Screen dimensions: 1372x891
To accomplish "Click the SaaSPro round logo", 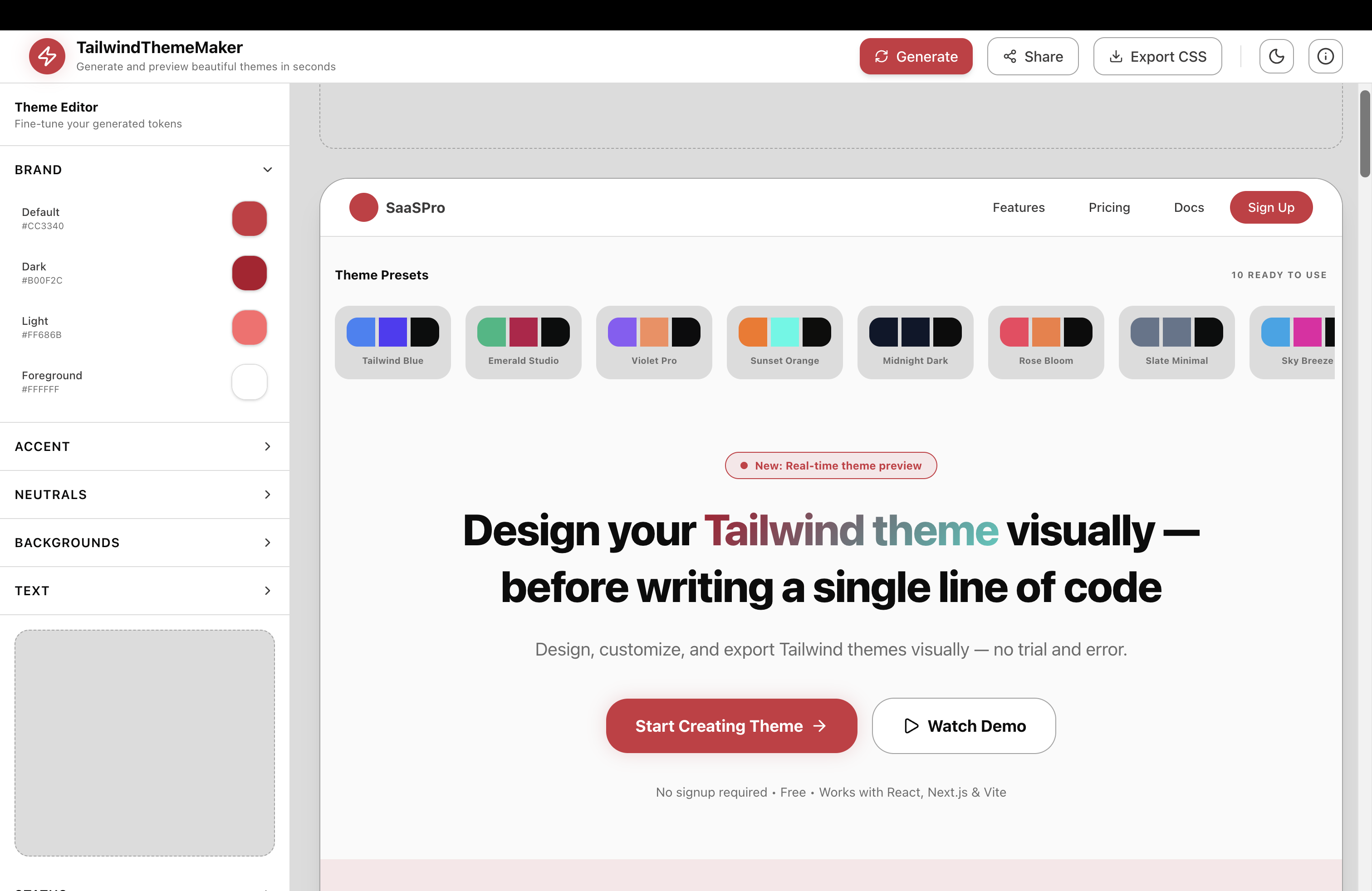I will [363, 207].
